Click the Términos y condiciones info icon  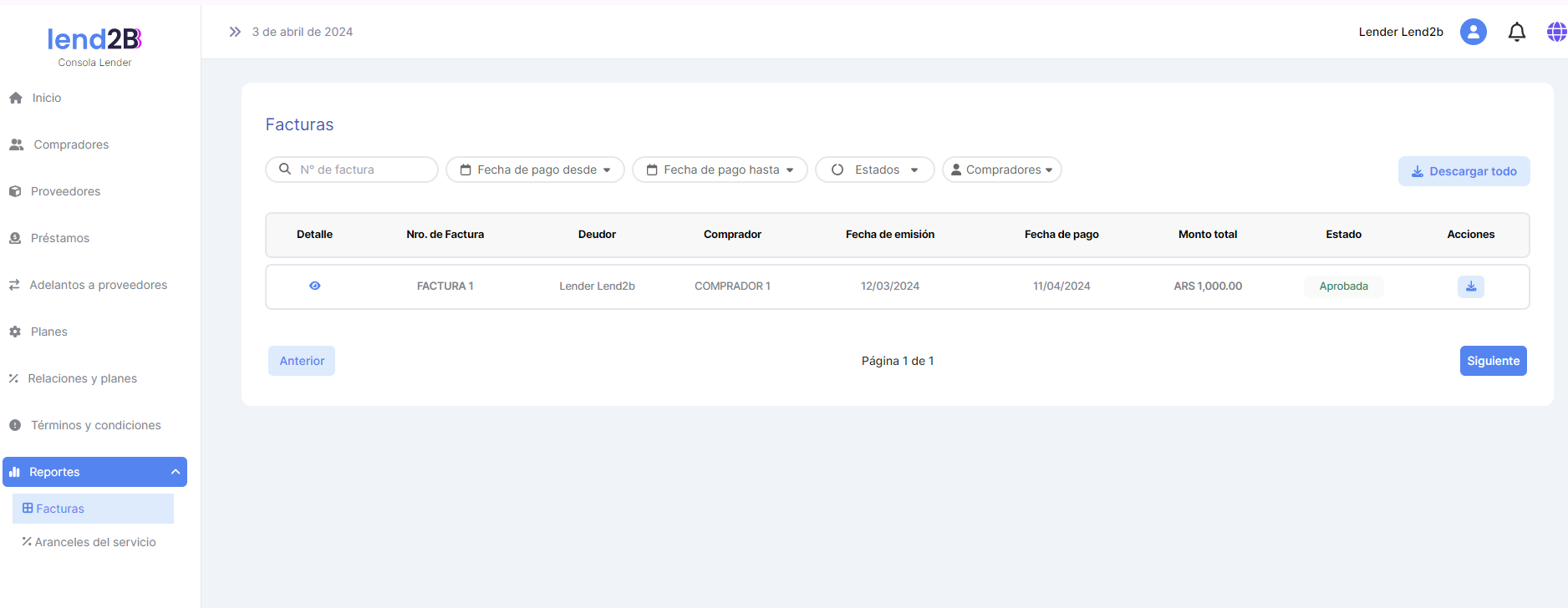(x=15, y=425)
